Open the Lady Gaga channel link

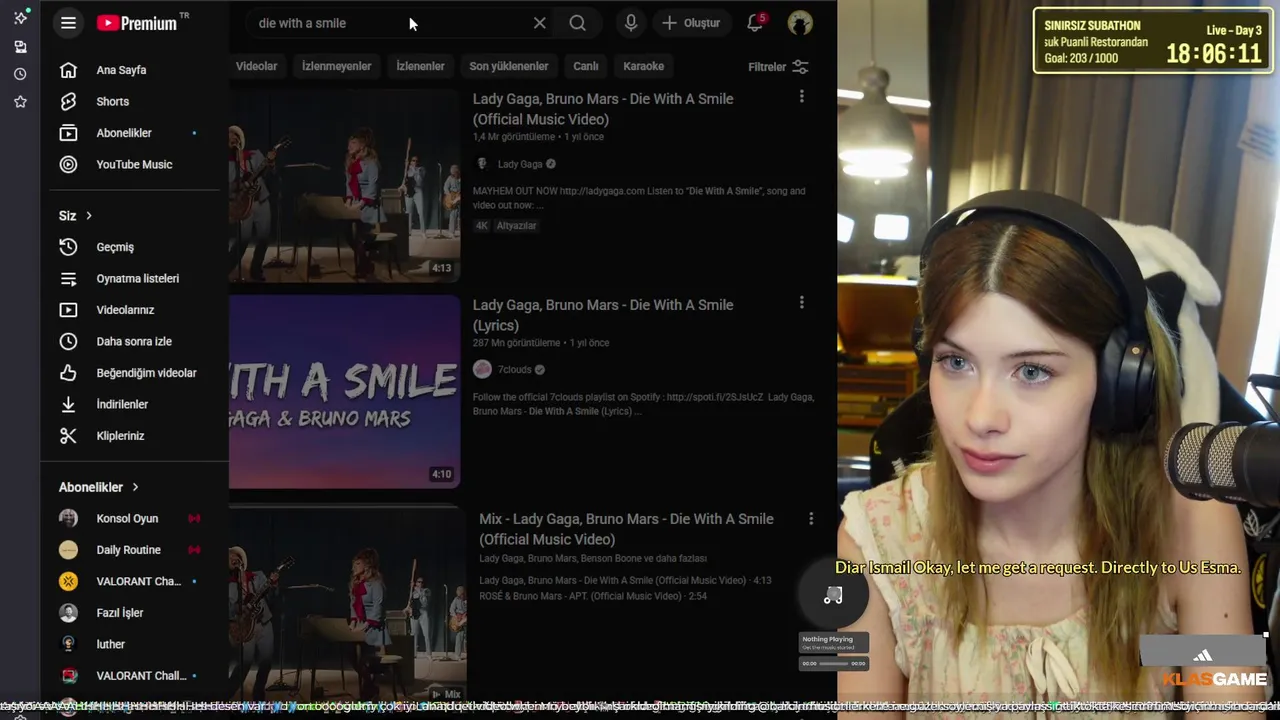520,164
